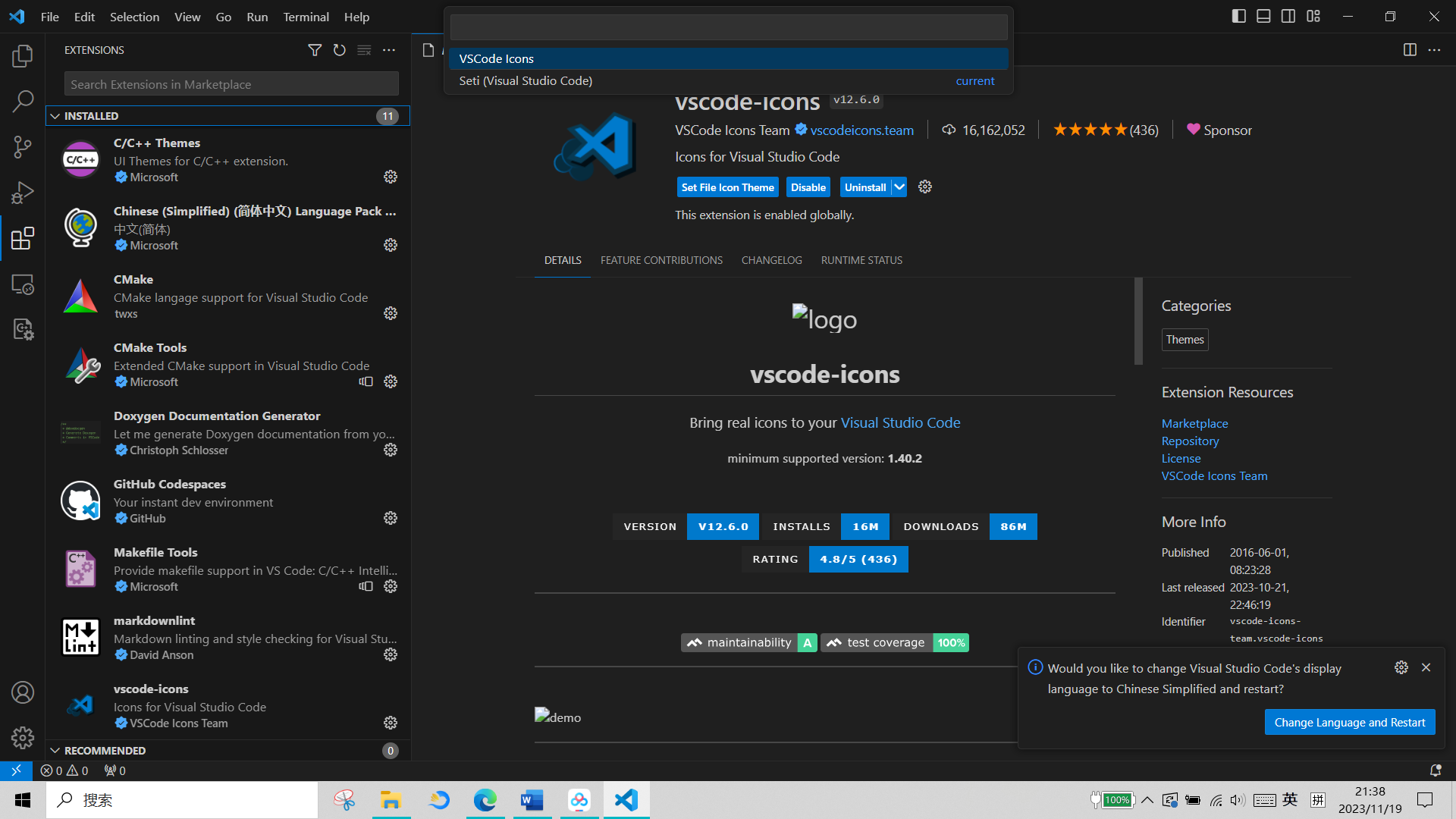Open the CMake activity bar view
This screenshot has height=819, width=1456.
23,329
